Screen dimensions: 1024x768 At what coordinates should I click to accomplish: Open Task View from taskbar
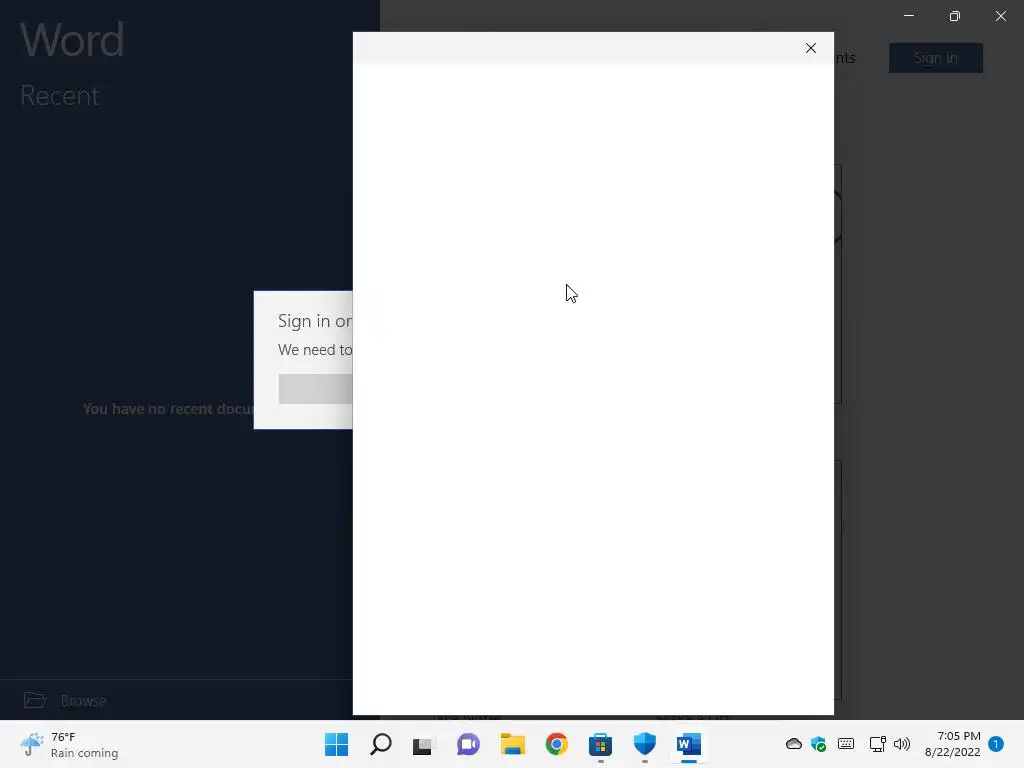[x=424, y=744]
